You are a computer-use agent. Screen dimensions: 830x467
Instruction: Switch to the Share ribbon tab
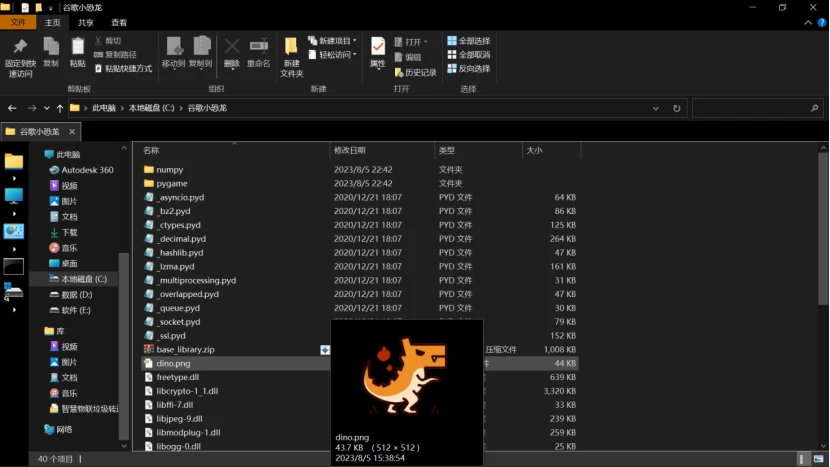coord(85,22)
